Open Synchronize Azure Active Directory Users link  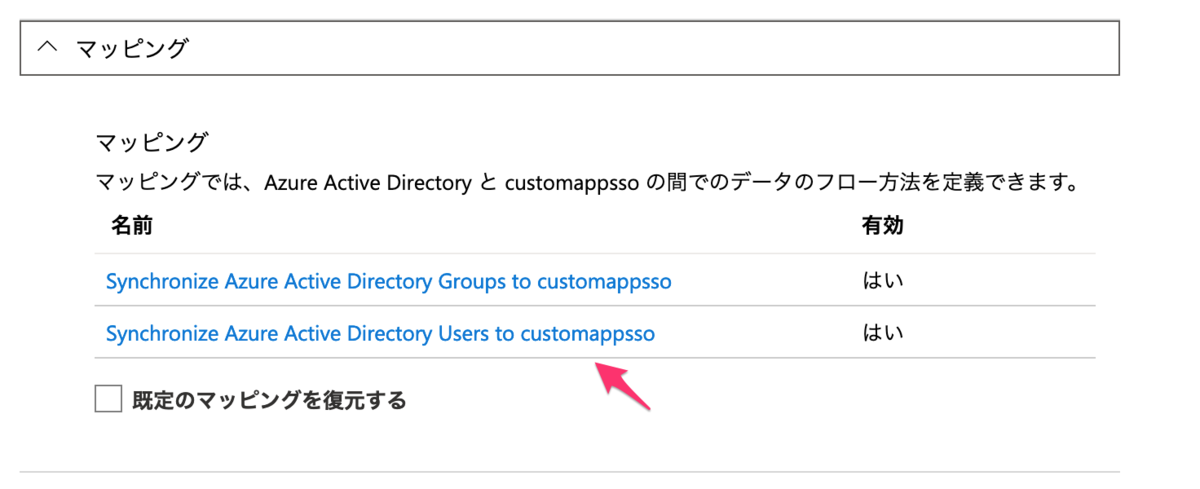(x=380, y=333)
